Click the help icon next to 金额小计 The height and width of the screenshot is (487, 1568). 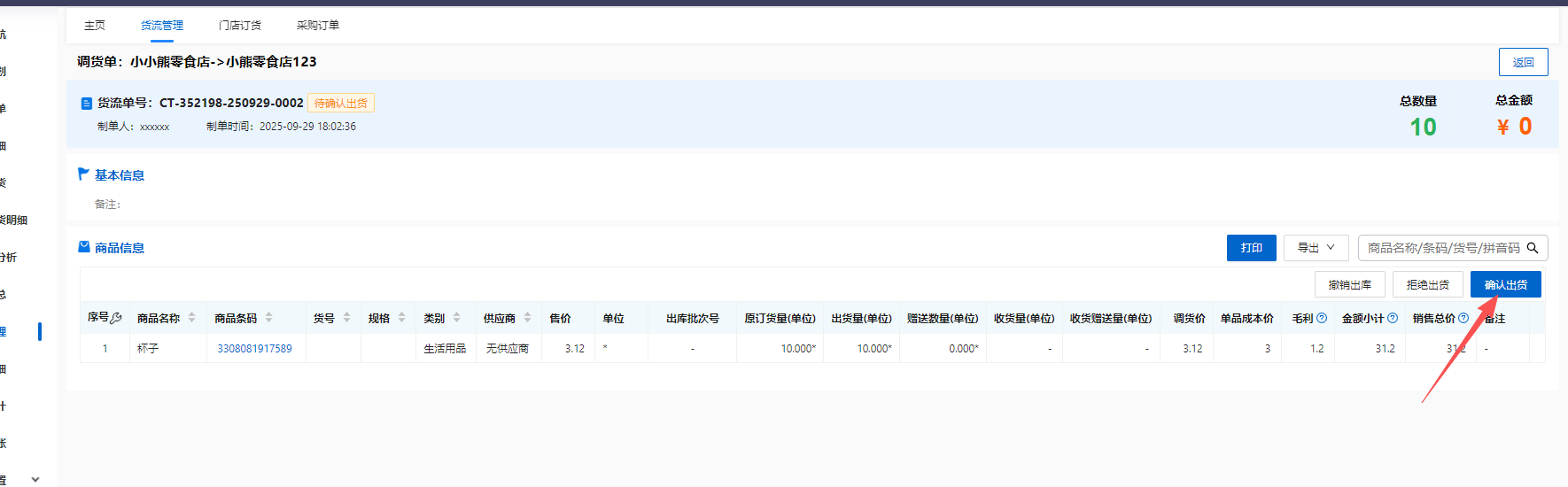[x=1393, y=318]
